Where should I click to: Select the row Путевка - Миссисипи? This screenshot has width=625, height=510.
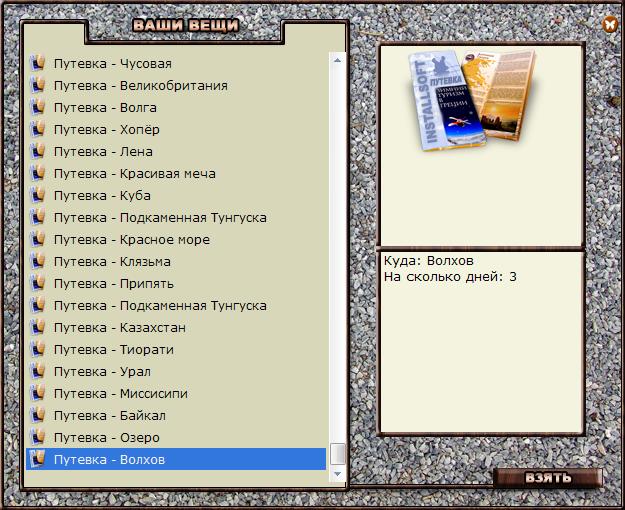176,394
